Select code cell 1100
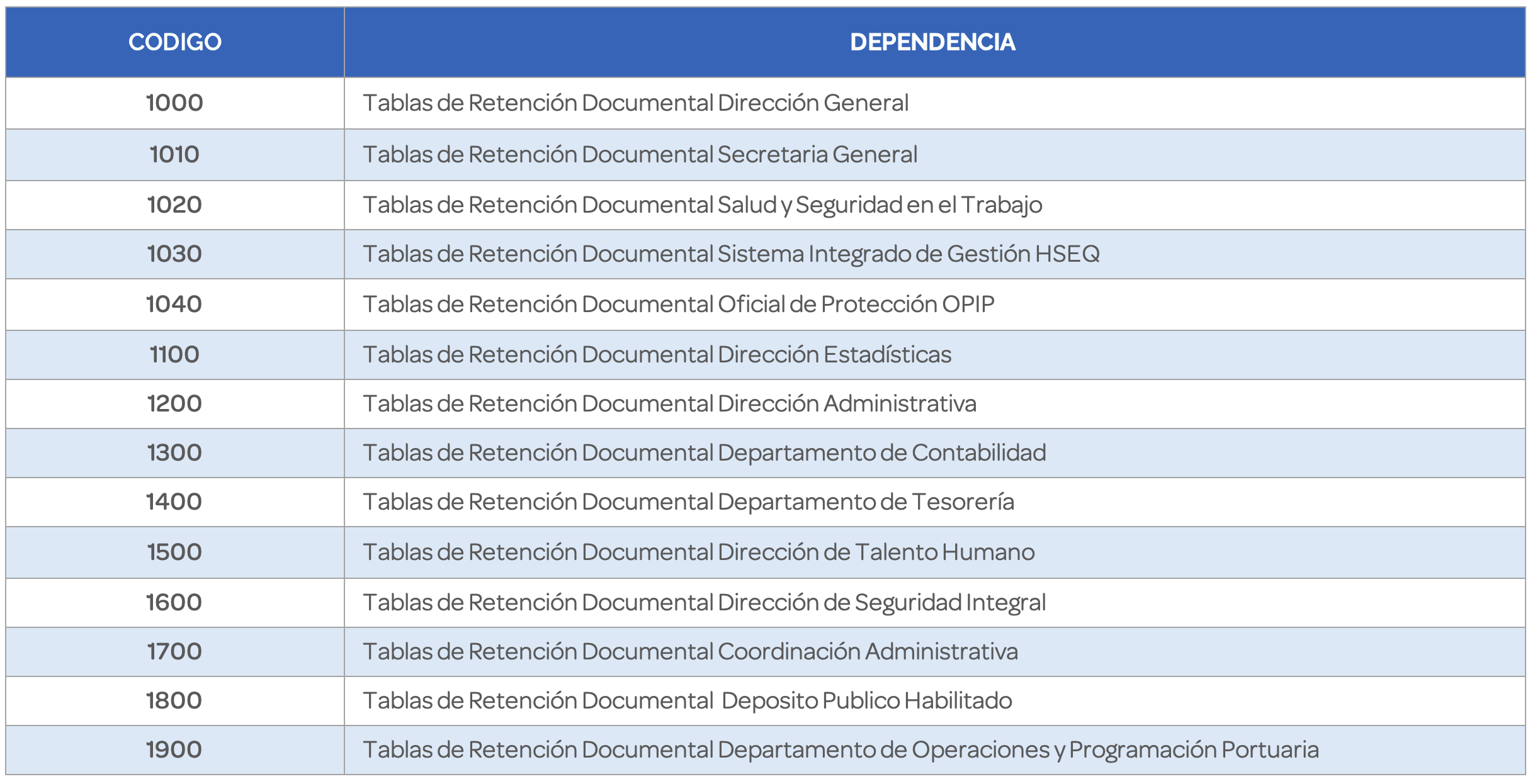The height and width of the screenshot is (784, 1535). tap(174, 355)
